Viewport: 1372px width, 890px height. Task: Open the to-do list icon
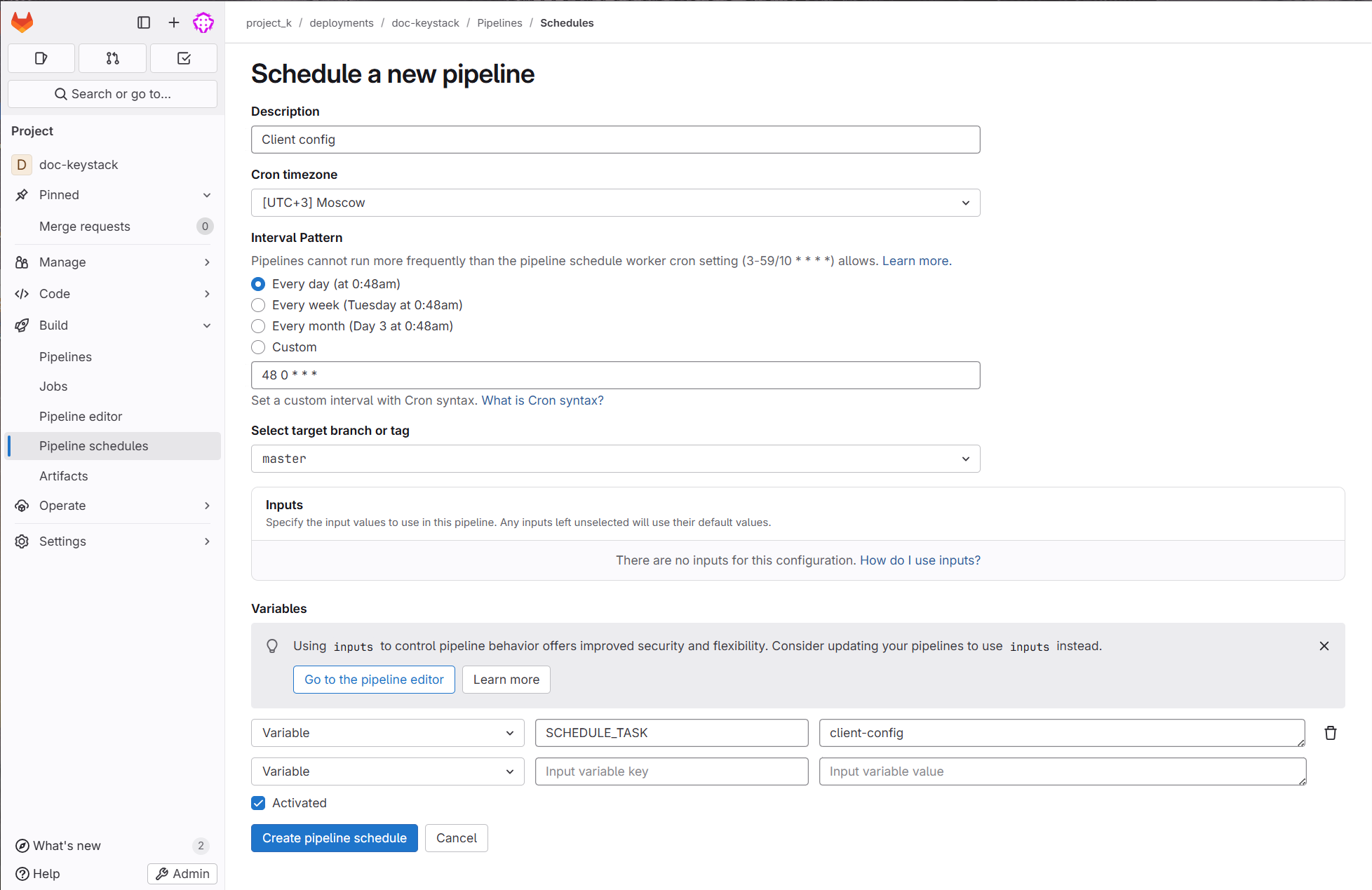click(x=184, y=58)
